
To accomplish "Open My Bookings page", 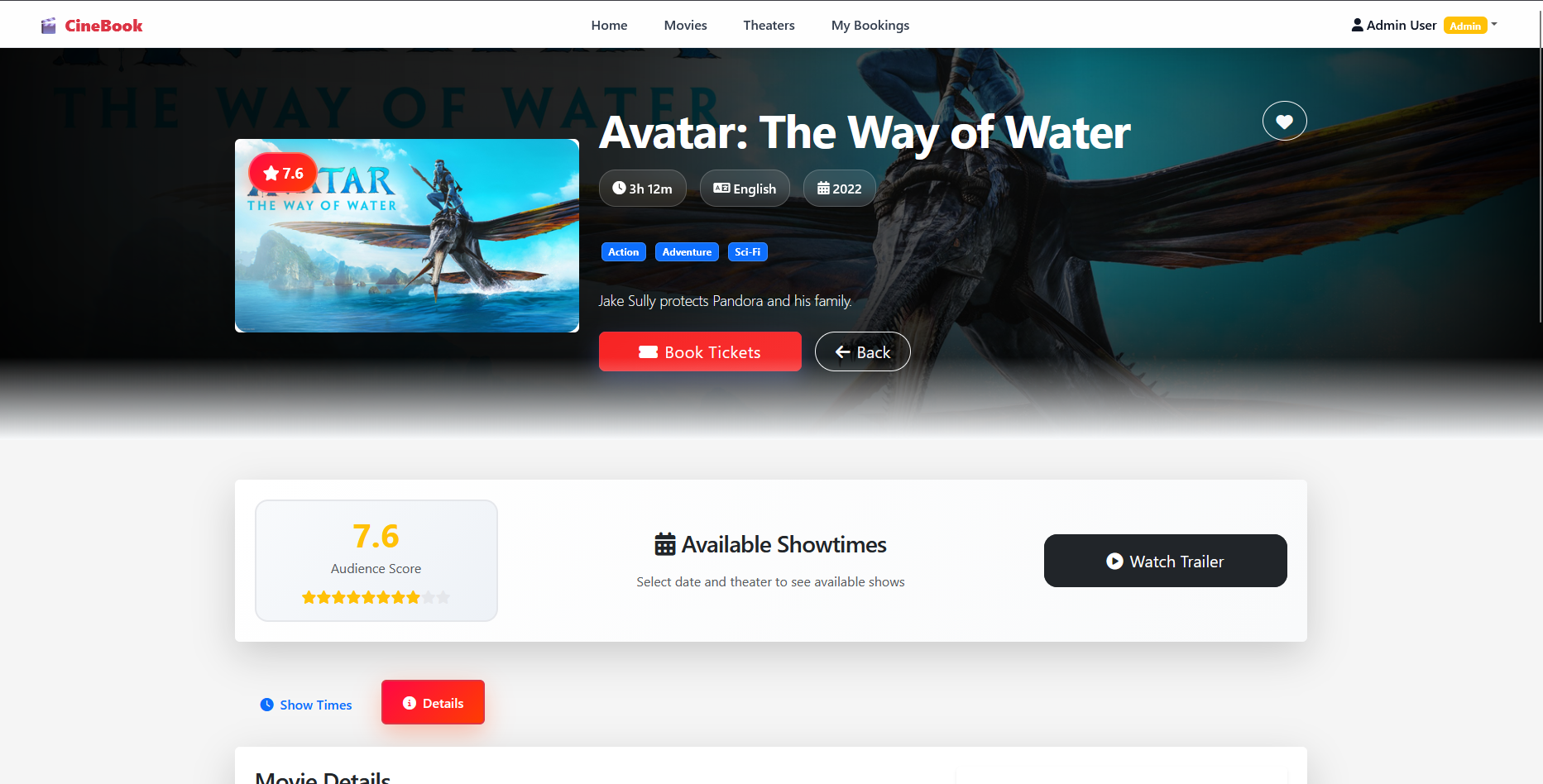I will (870, 25).
